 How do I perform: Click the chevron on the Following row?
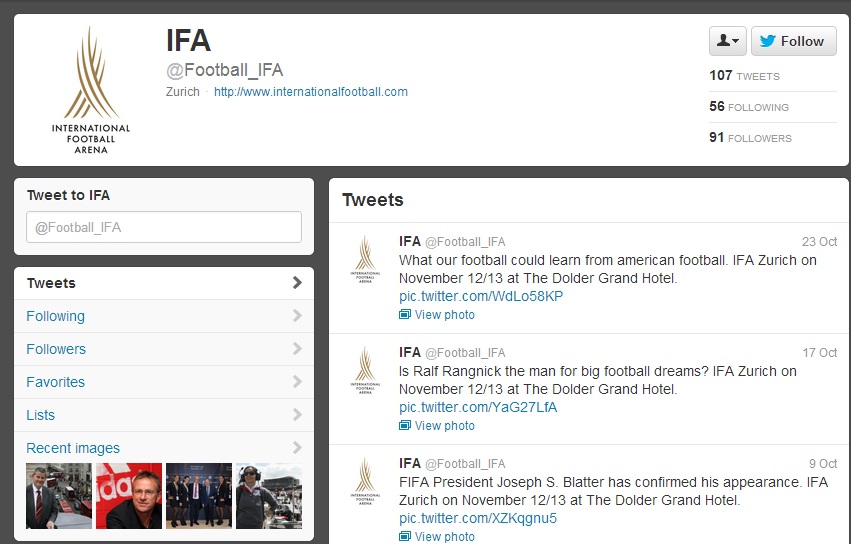tap(297, 315)
